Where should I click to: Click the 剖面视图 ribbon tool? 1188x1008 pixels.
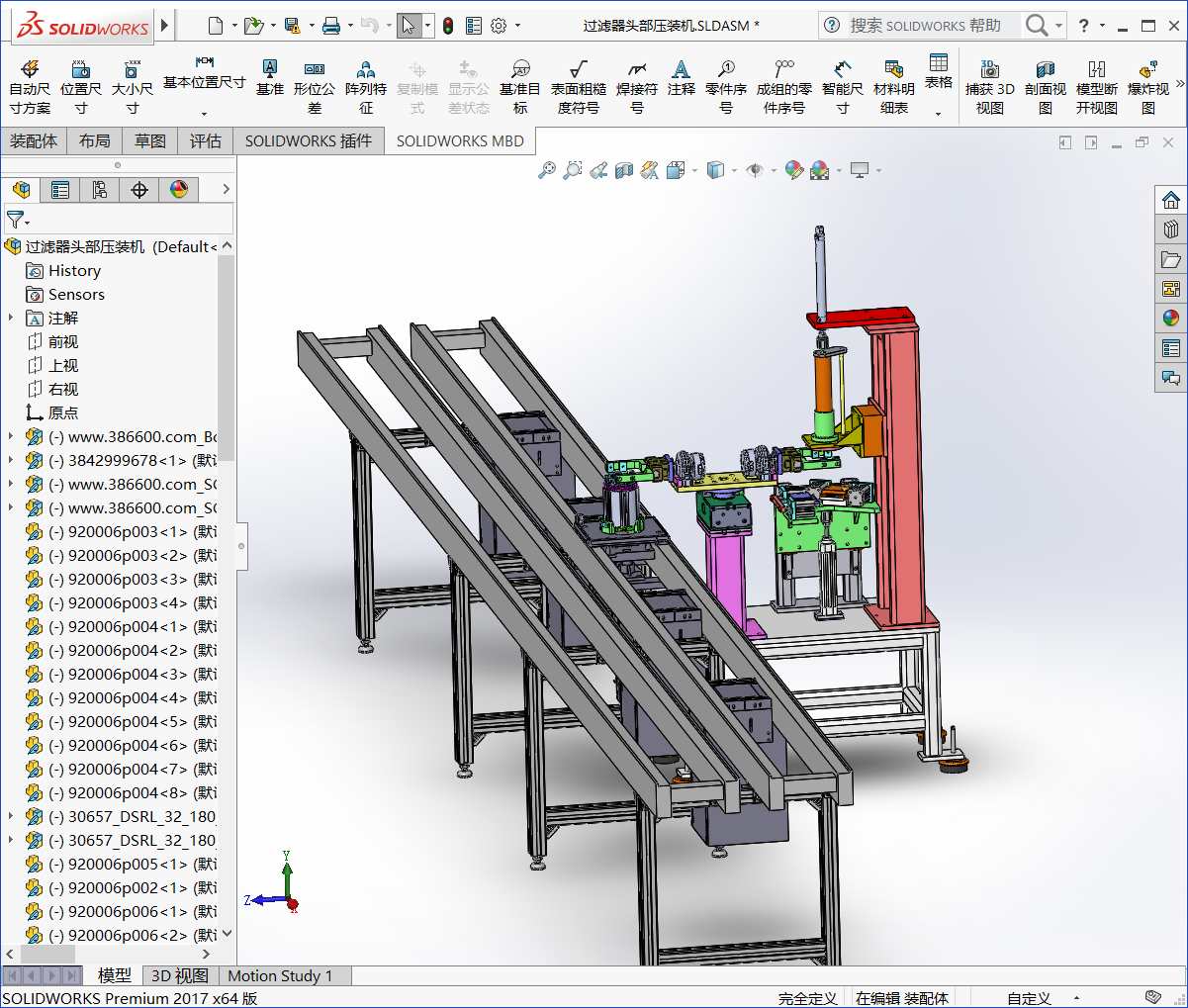tap(1046, 87)
